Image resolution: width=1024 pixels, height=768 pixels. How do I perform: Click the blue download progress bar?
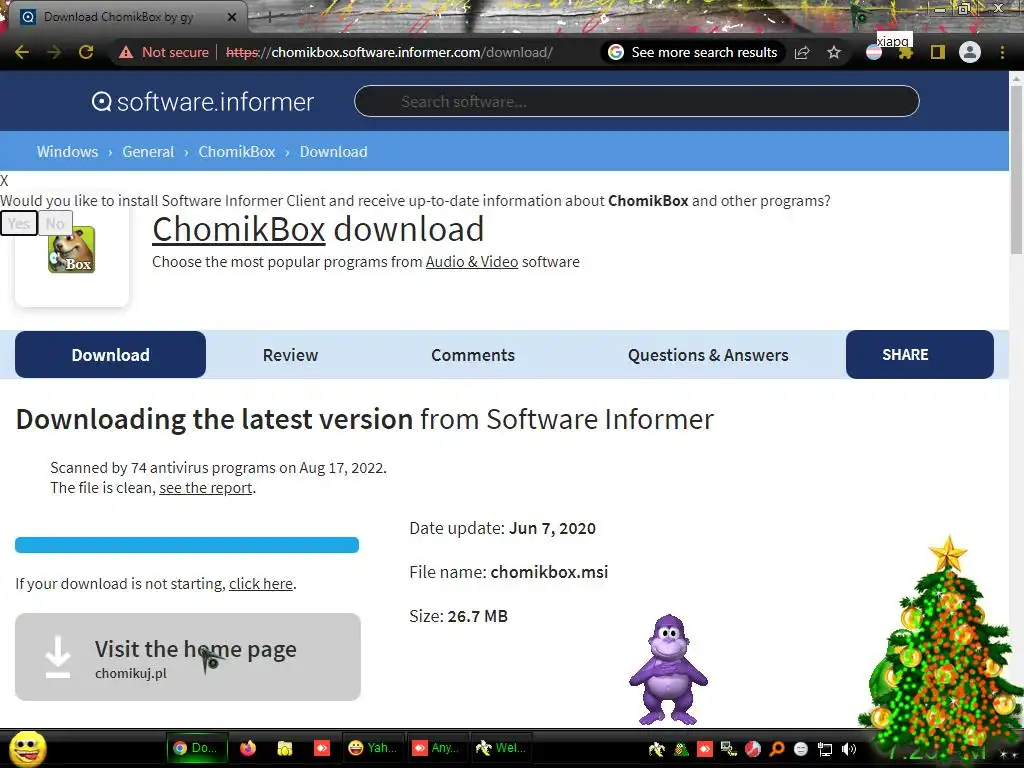point(187,545)
